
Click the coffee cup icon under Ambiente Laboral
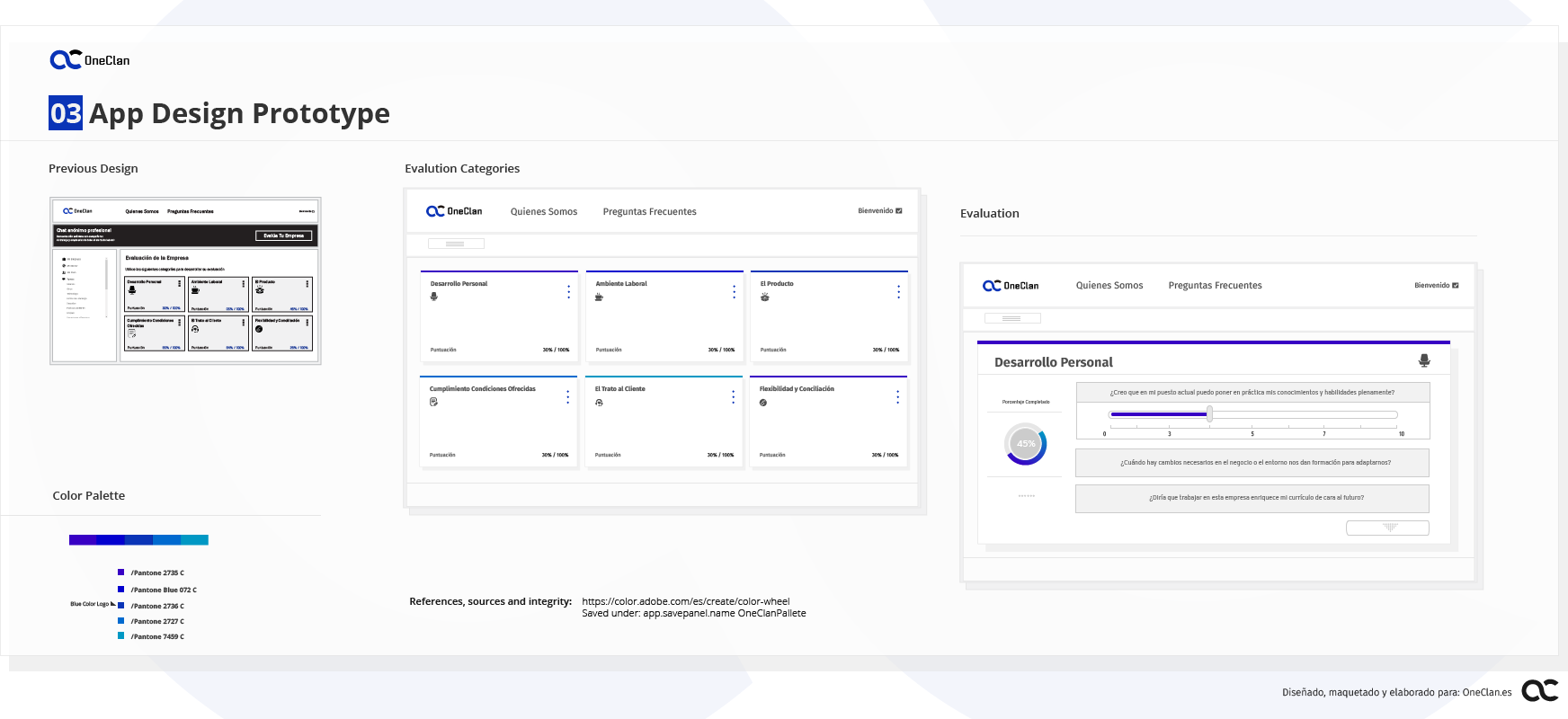coord(600,297)
